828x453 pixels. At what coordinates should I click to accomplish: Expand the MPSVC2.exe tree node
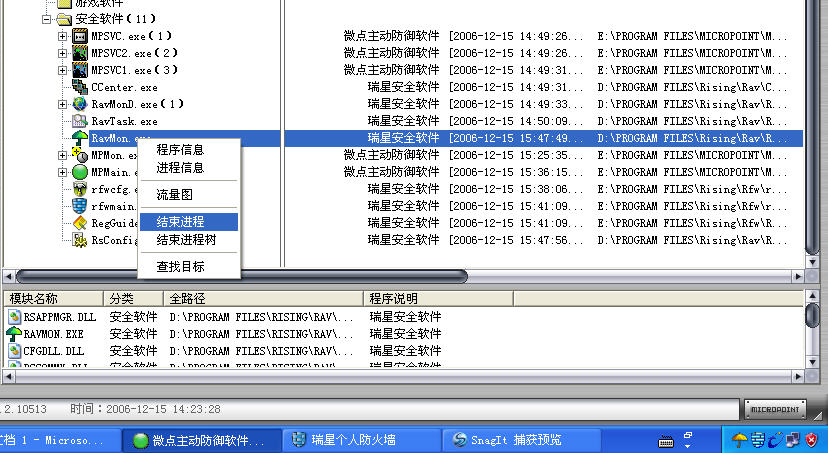click(62, 53)
